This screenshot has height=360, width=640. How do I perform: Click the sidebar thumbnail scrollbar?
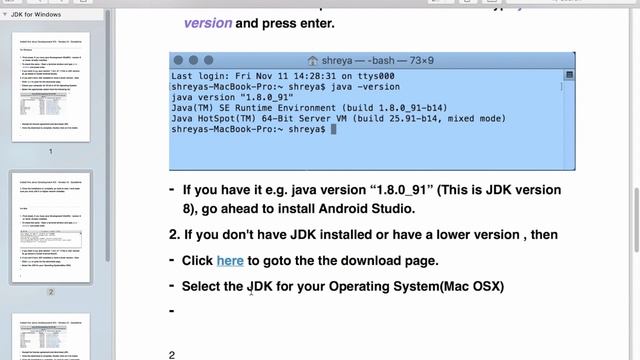[x=108, y=135]
